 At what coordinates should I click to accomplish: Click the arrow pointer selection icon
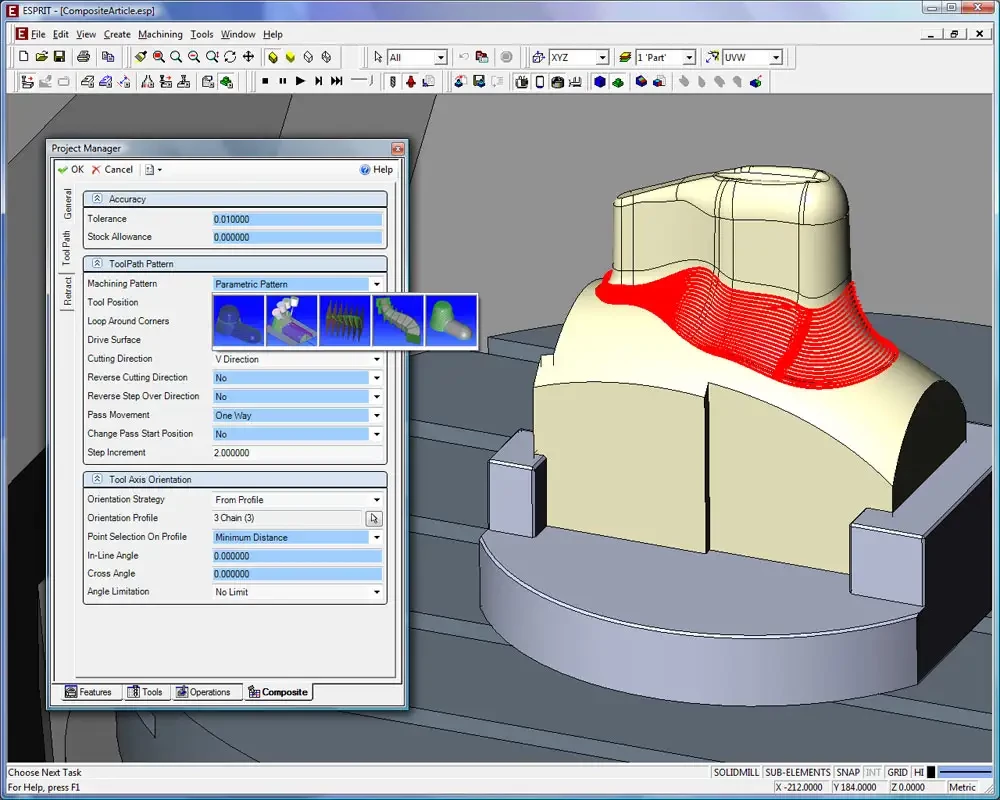click(x=378, y=57)
